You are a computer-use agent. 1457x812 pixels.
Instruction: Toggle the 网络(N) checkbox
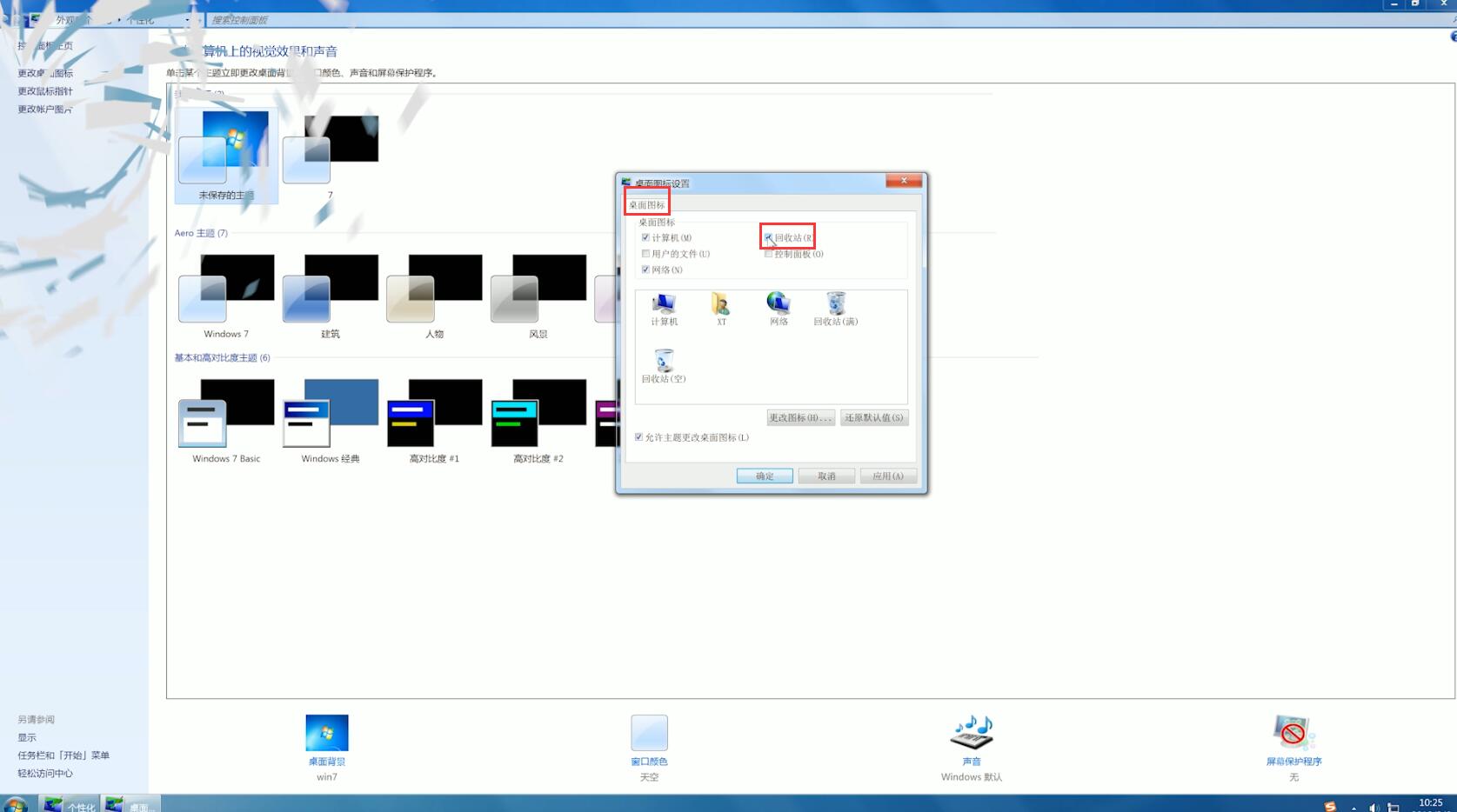[x=645, y=270]
